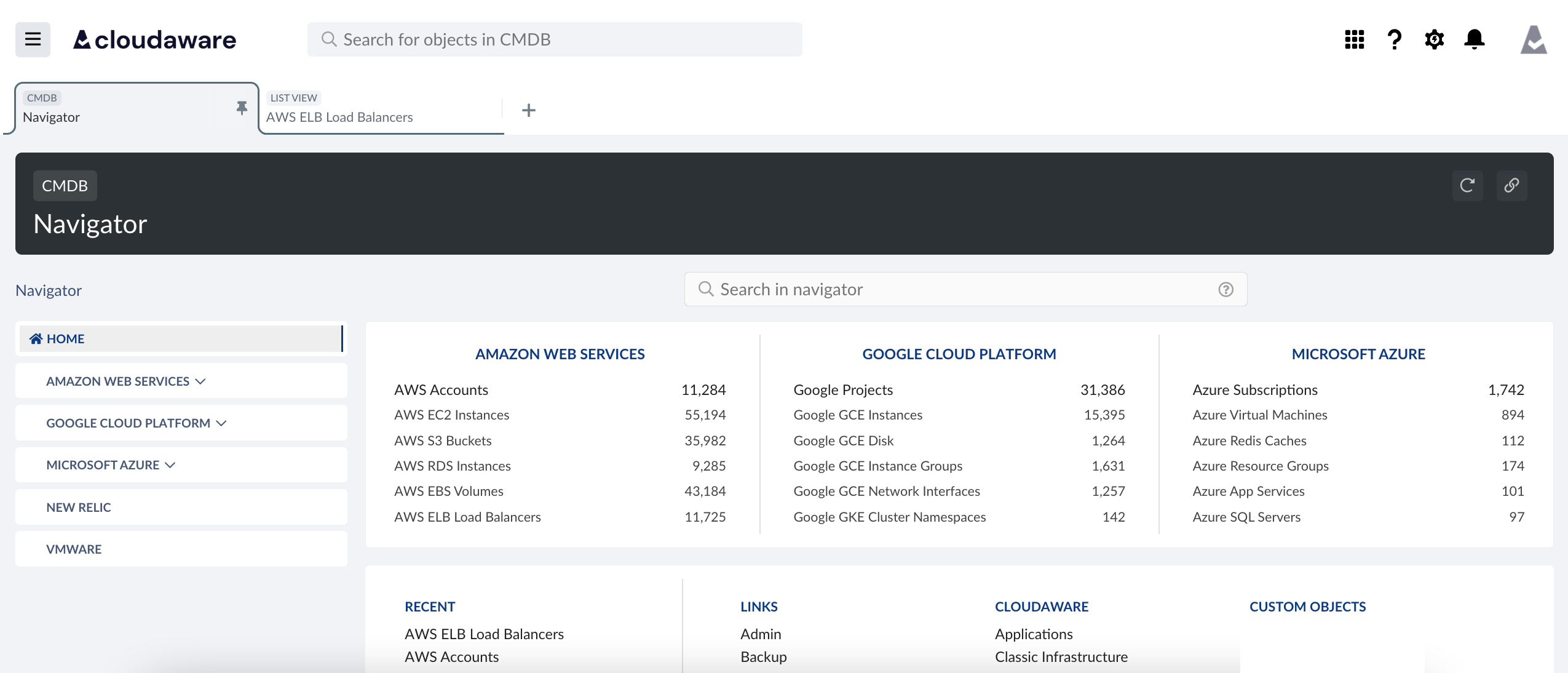Open AWS Accounts in the AWS card

coord(441,389)
